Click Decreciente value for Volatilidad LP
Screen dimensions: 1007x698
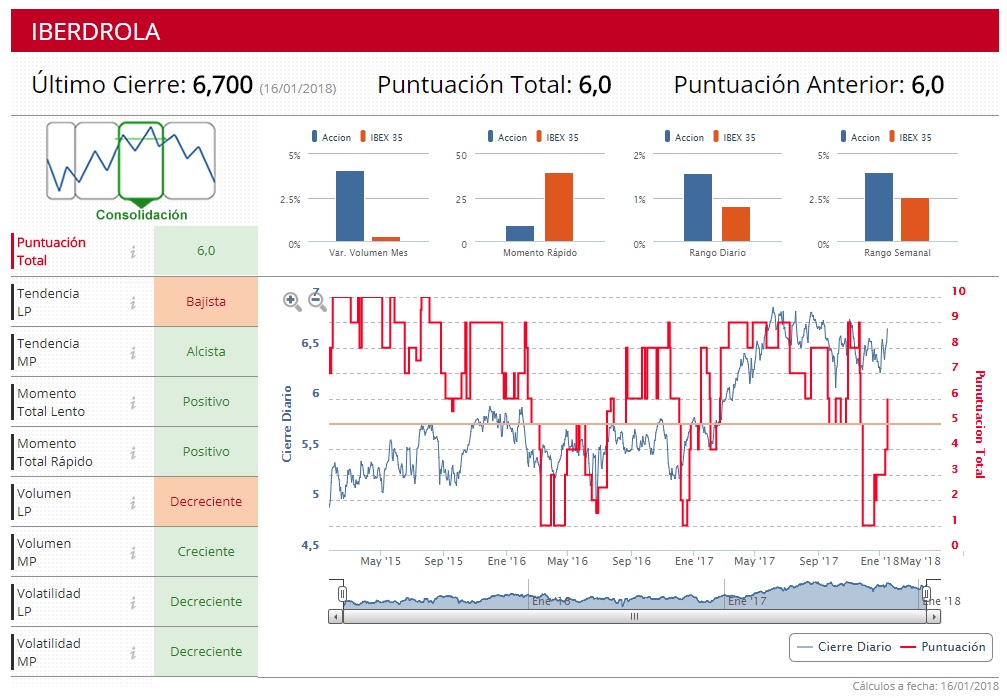206,602
